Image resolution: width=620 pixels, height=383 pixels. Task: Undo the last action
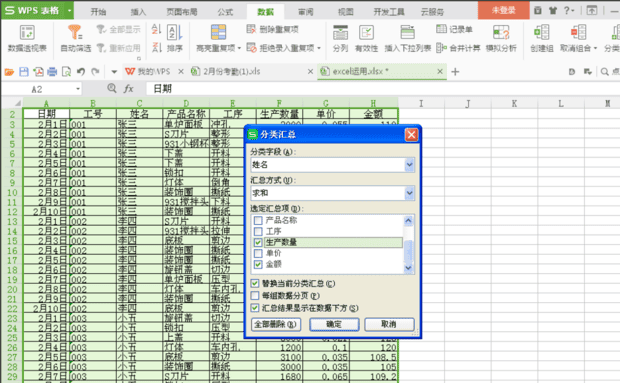pyautogui.click(x=81, y=72)
